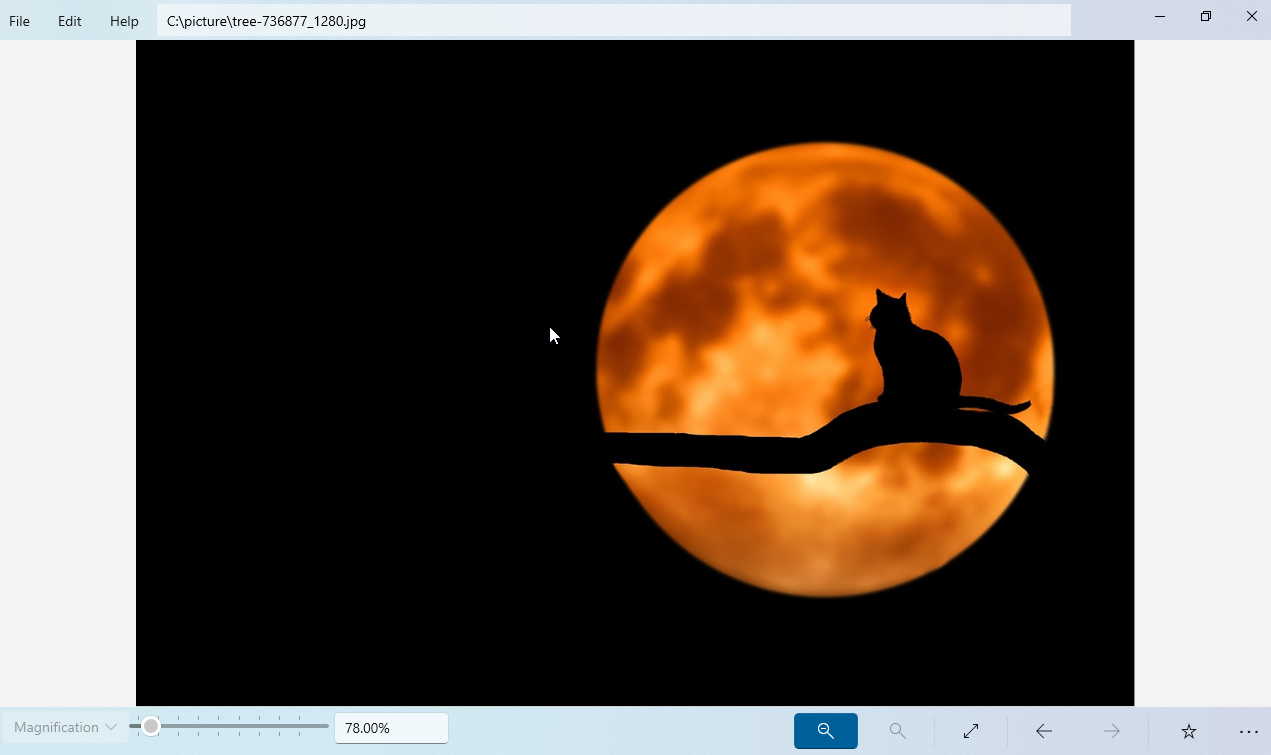Click the magnification slider handle
The height and width of the screenshot is (755, 1271).
[151, 726]
